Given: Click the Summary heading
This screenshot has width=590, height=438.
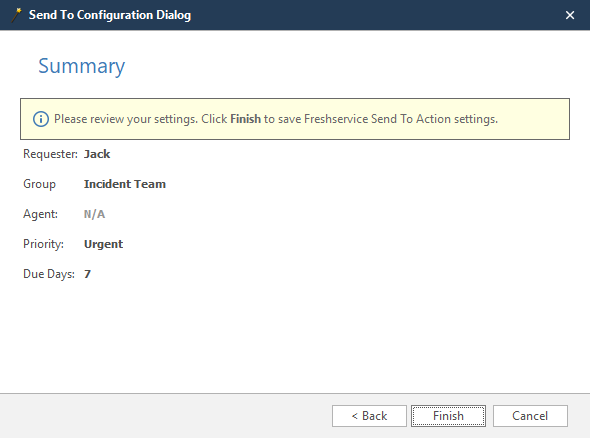Looking at the screenshot, I should click(x=82, y=66).
